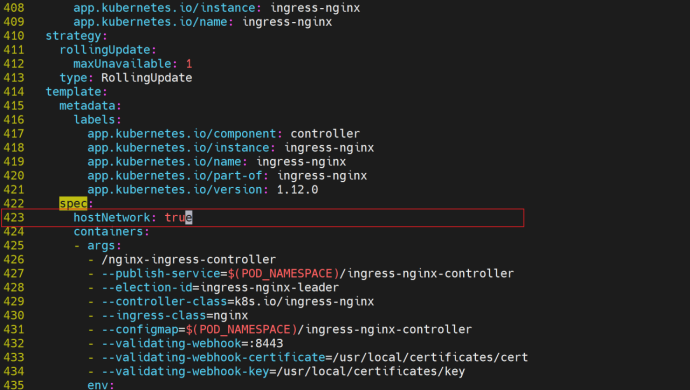
Task: Click app.kubernetes.io/version key on line 421
Action: click(x=175, y=190)
